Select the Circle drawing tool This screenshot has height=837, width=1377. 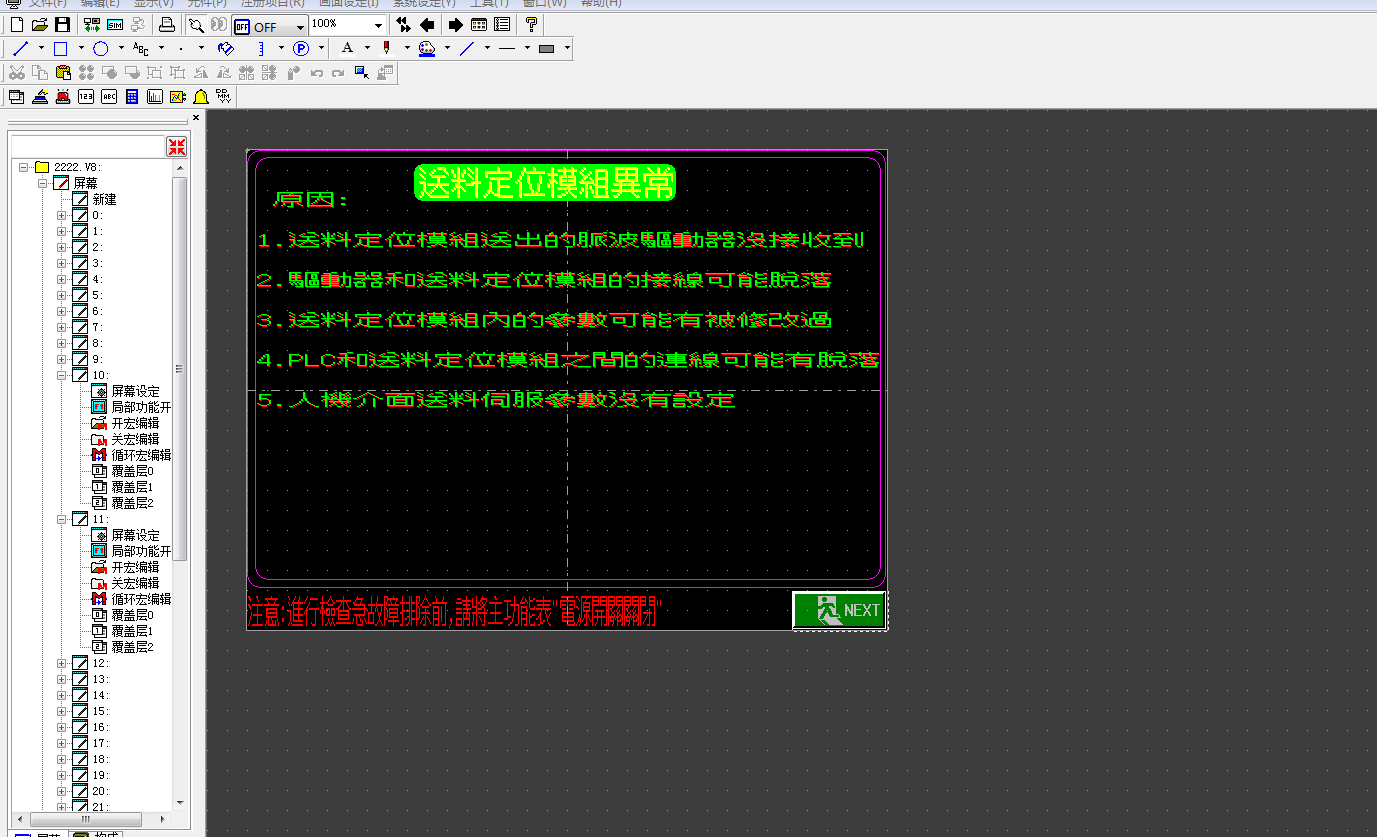click(x=100, y=48)
